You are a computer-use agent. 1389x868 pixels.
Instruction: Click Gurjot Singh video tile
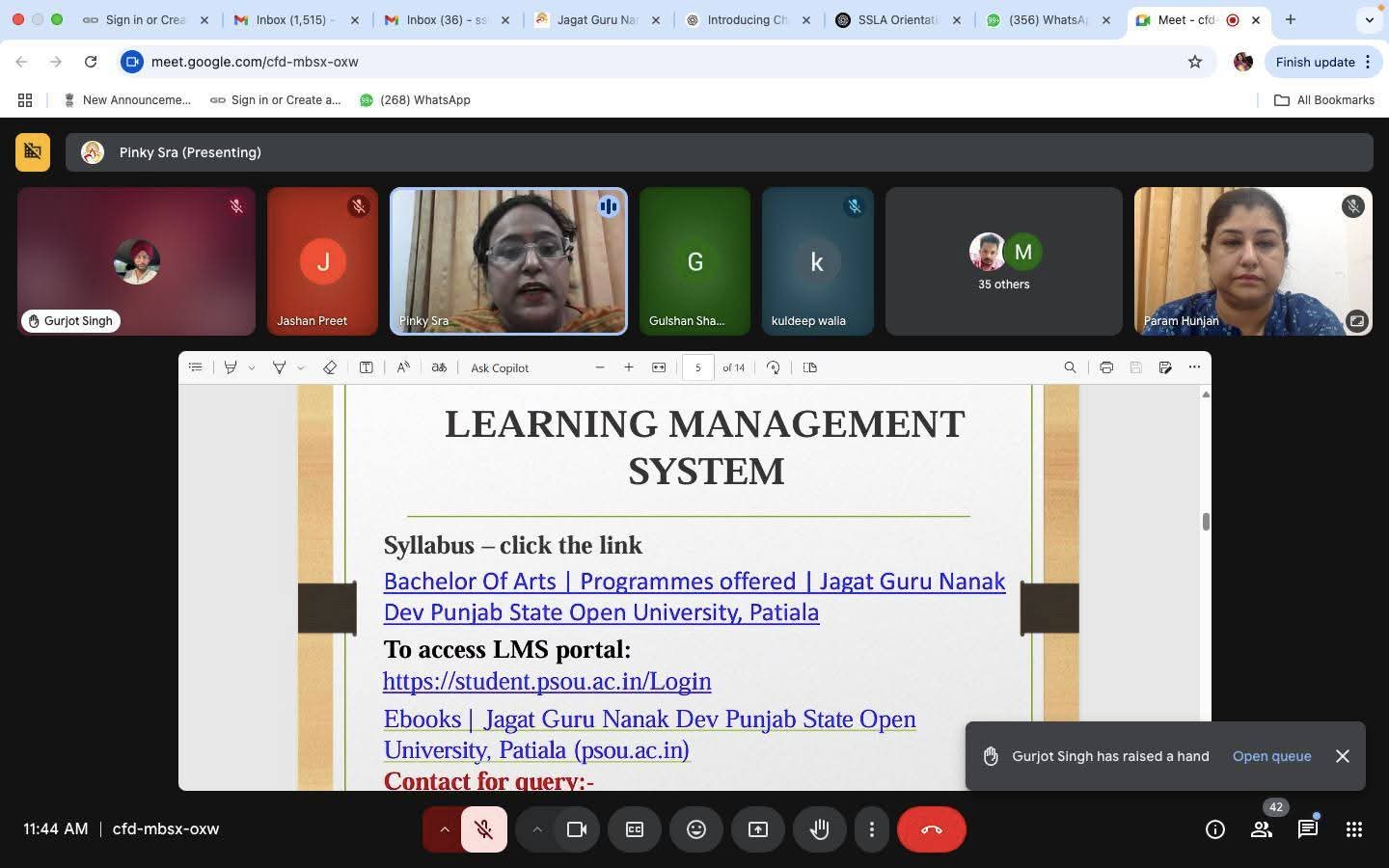tap(136, 261)
